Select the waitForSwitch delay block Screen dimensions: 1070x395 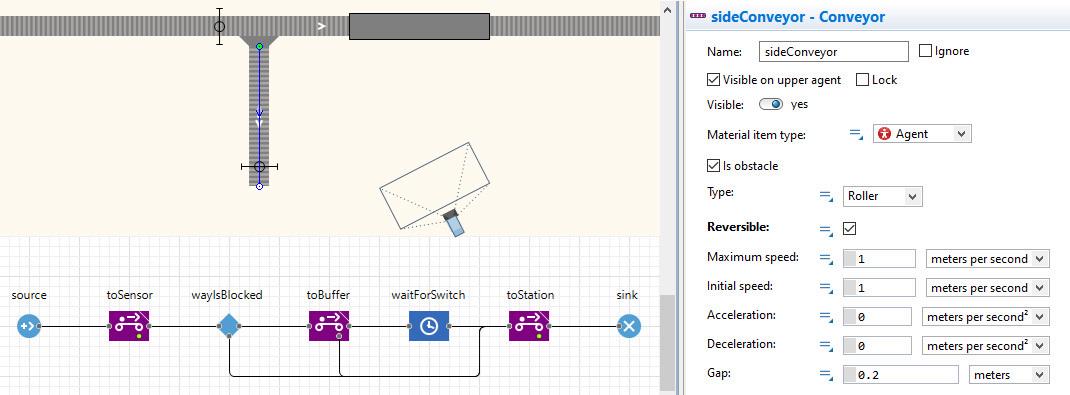[429, 326]
